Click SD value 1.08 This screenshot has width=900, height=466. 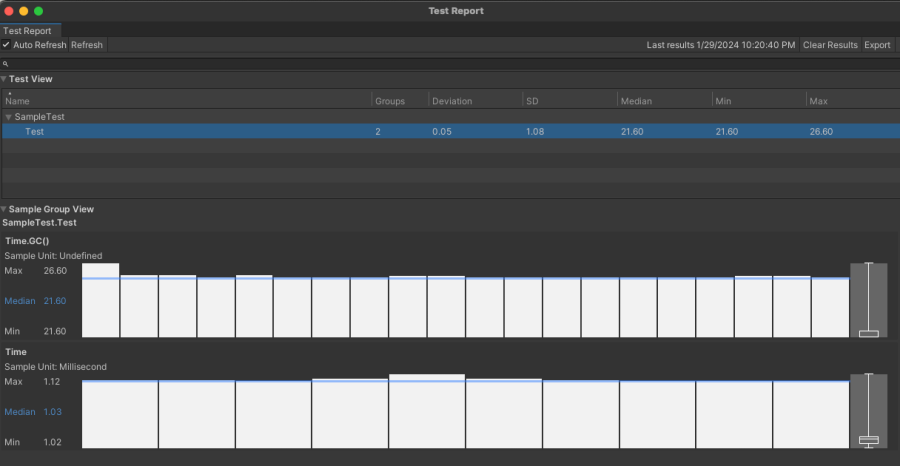point(534,131)
